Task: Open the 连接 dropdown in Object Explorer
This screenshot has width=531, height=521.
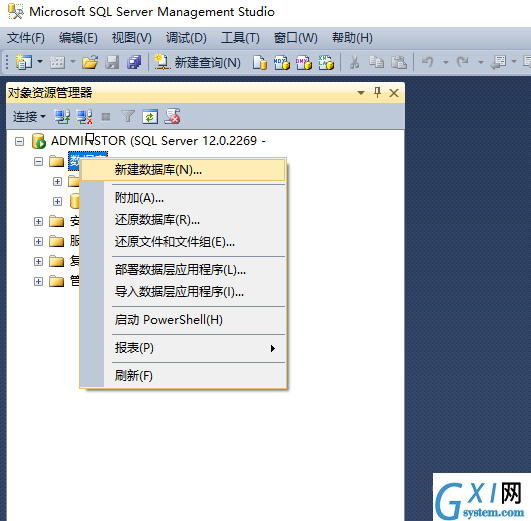Action: [x=29, y=117]
